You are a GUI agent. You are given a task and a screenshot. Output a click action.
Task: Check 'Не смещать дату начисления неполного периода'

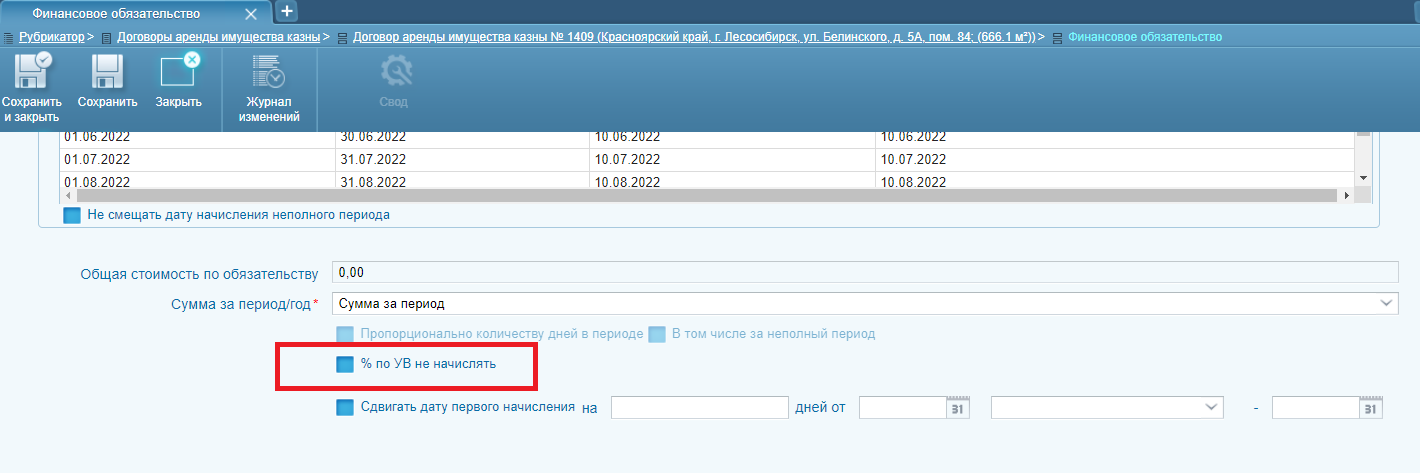pos(72,215)
